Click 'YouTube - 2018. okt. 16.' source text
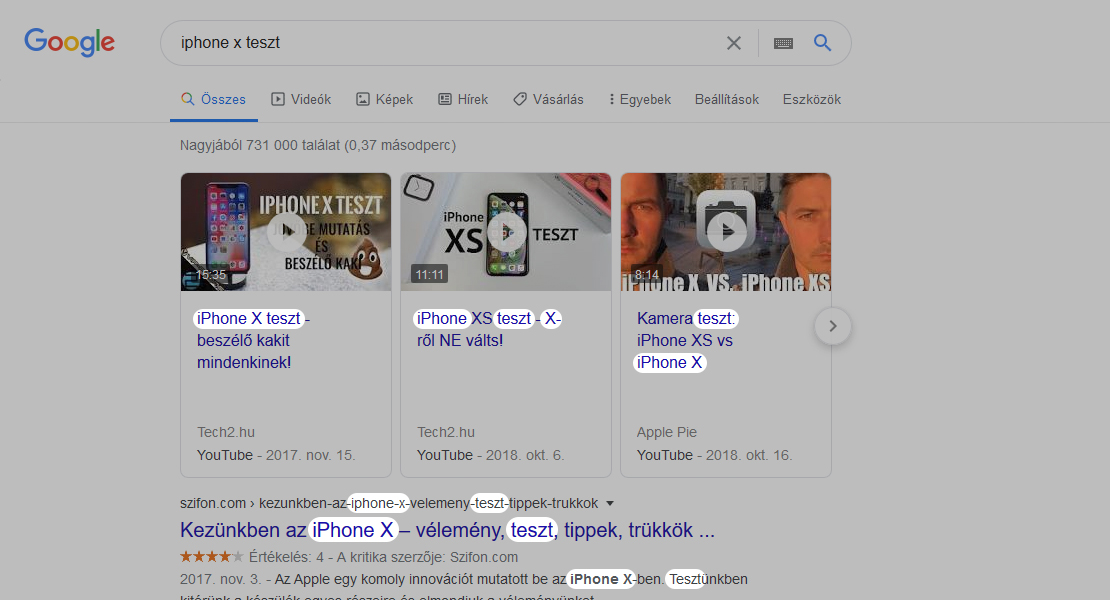 pyautogui.click(x=714, y=455)
